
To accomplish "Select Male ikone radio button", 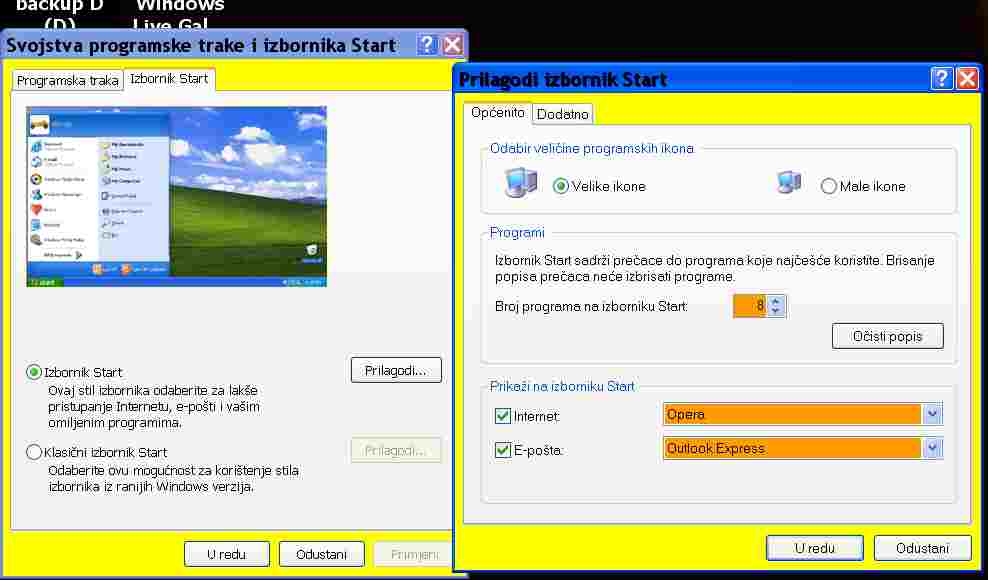I will tap(829, 187).
